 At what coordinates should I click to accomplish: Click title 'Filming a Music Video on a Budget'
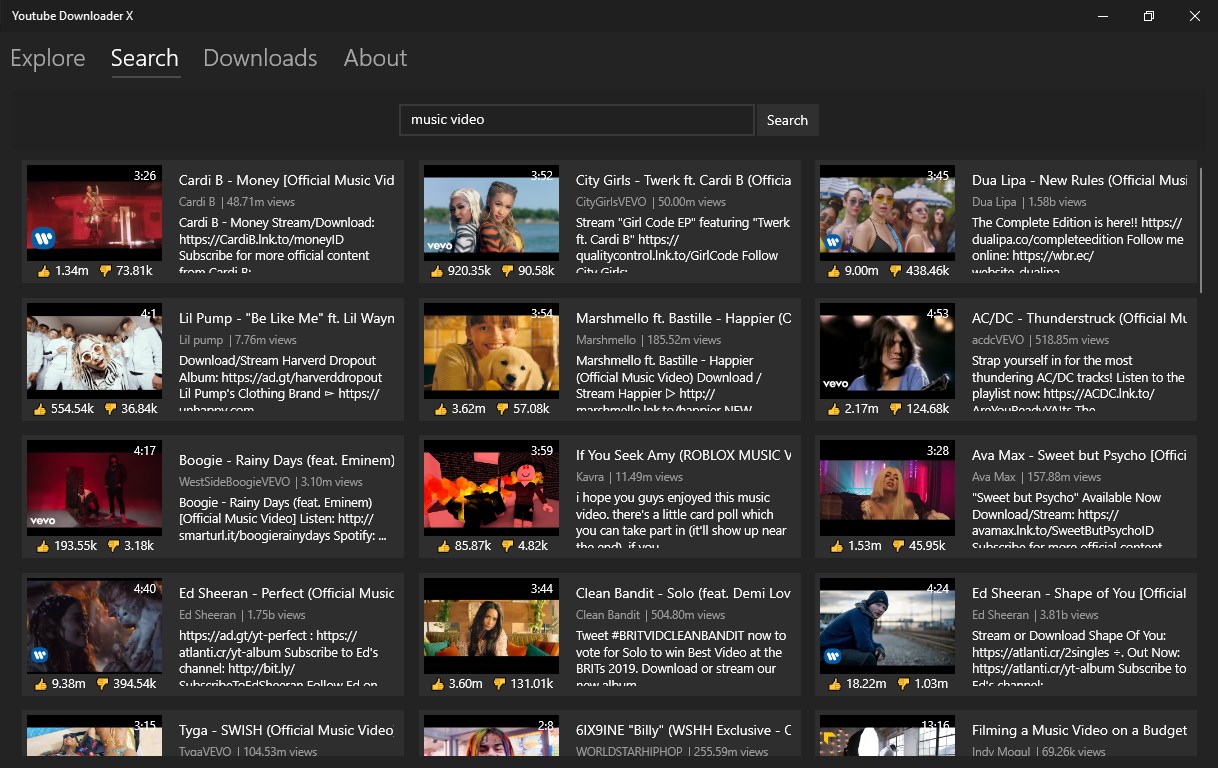point(1080,731)
